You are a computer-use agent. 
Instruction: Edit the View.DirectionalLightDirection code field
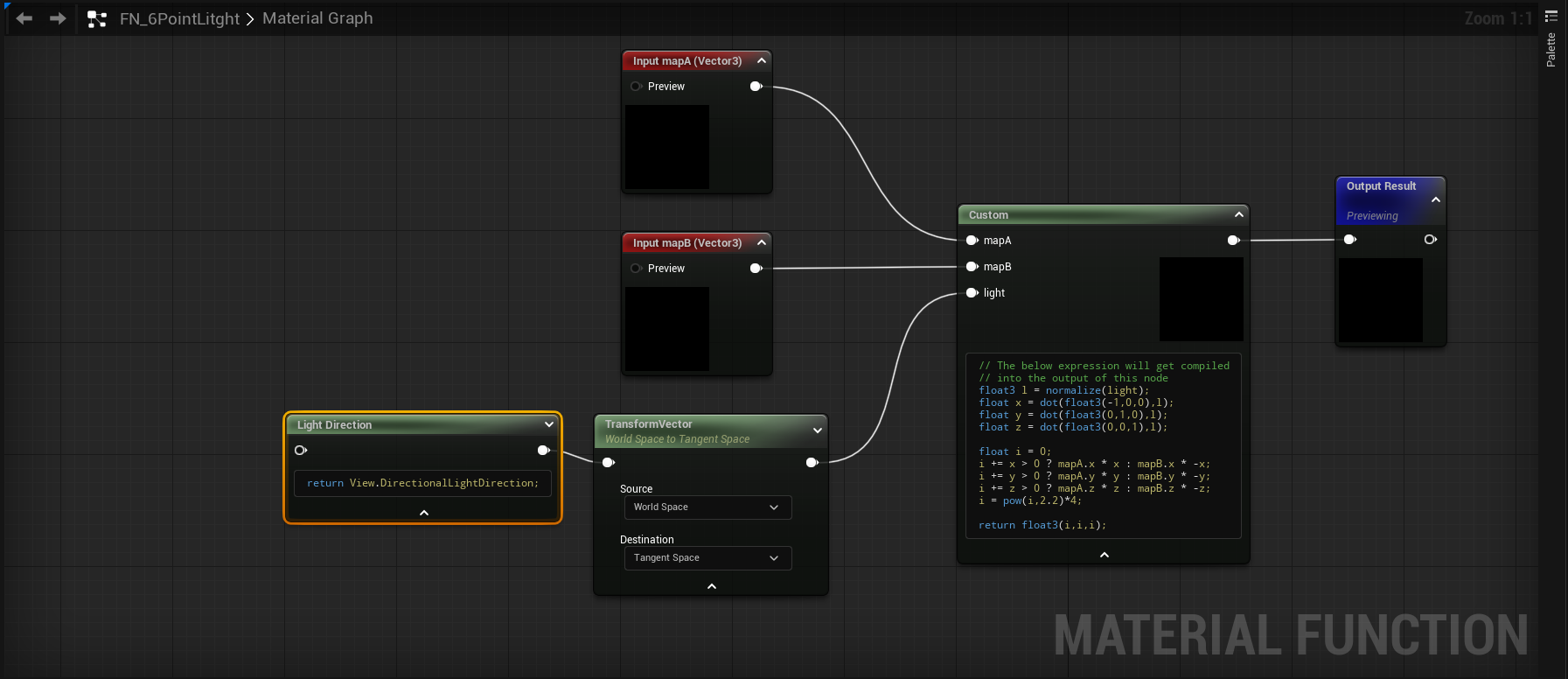(x=423, y=483)
